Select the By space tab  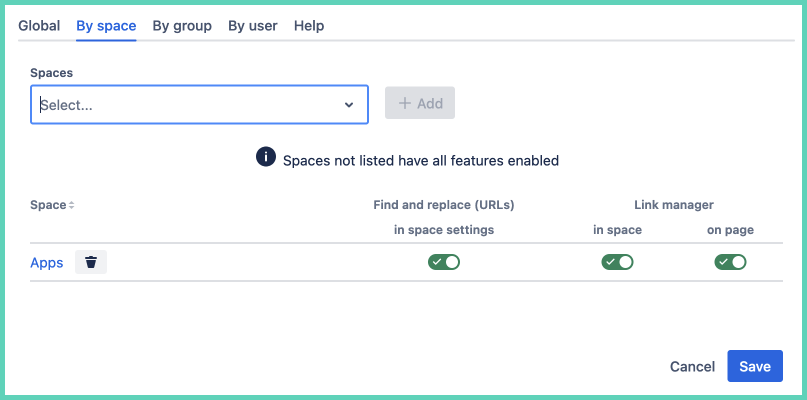coord(106,26)
